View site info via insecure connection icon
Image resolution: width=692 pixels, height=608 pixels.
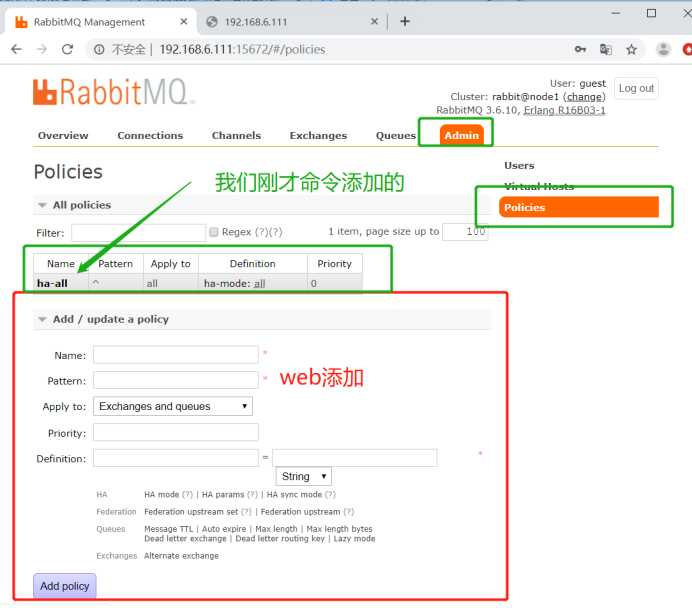click(99, 49)
